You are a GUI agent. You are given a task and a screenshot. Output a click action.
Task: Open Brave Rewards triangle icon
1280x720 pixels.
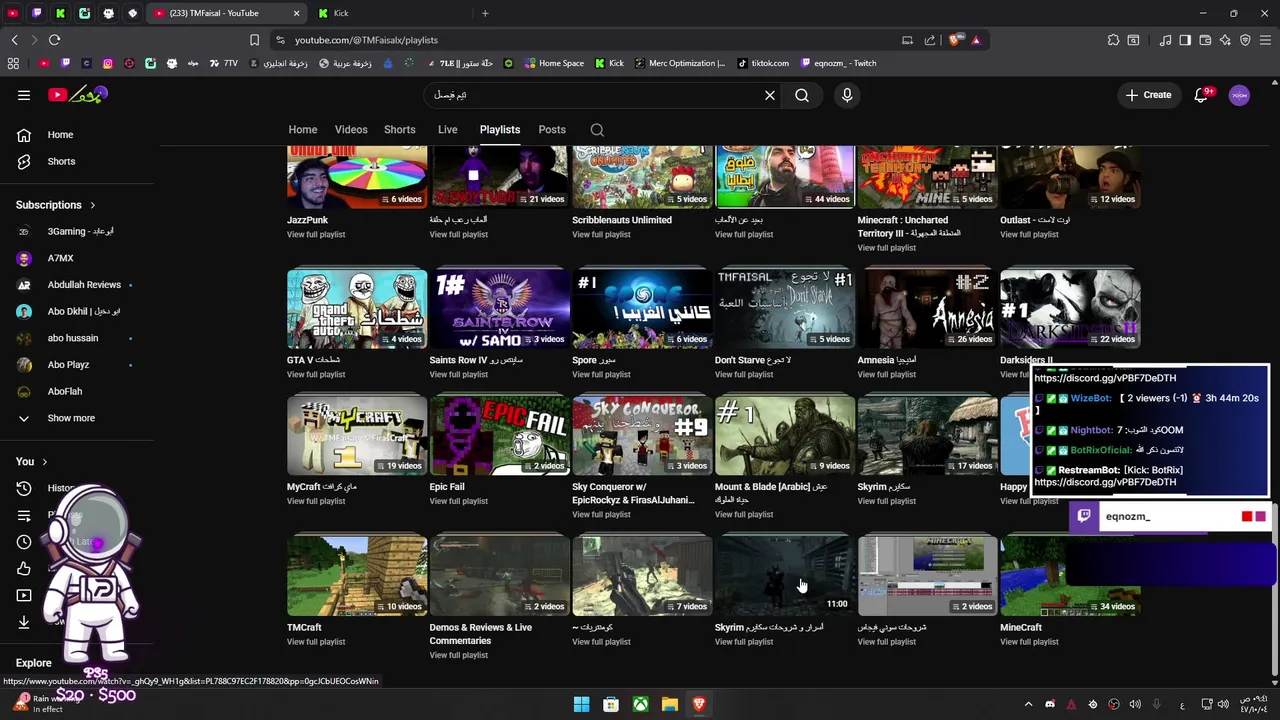click(x=976, y=40)
